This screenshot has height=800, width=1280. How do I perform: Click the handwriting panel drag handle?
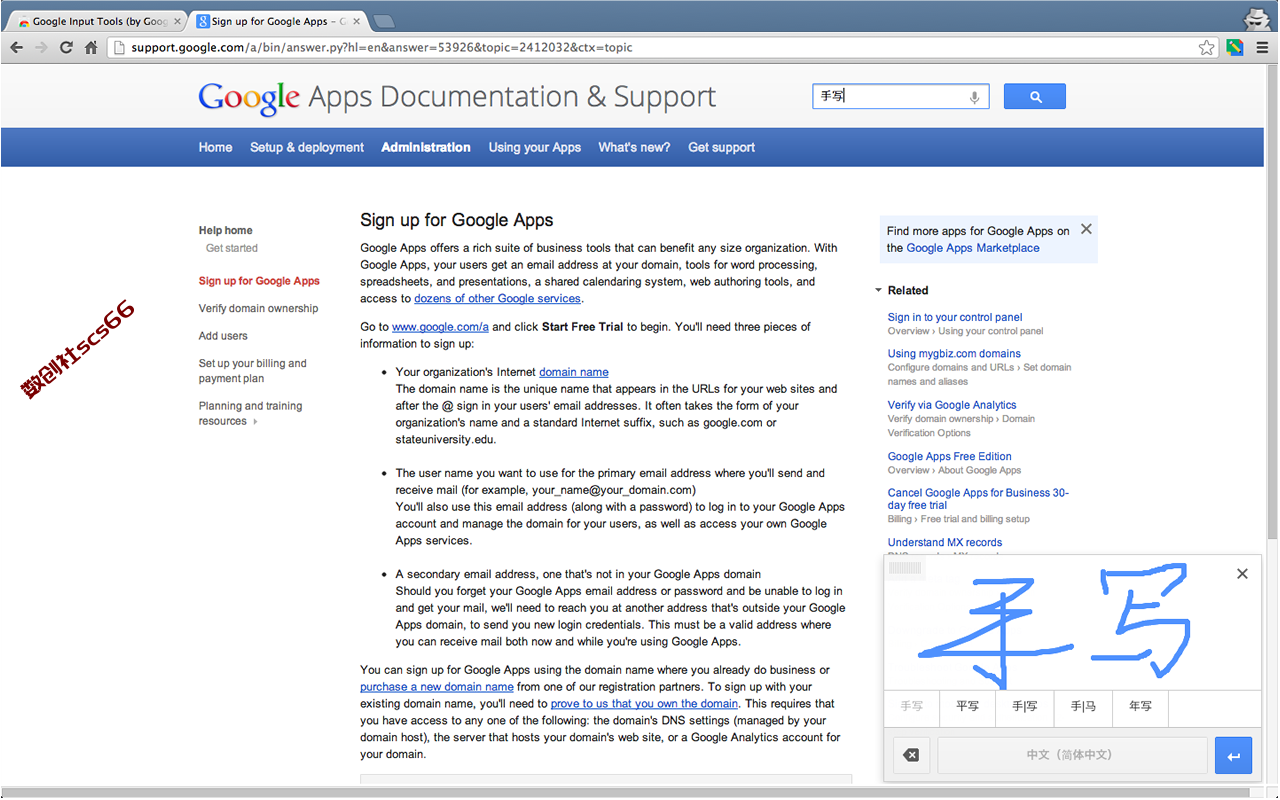(x=905, y=569)
